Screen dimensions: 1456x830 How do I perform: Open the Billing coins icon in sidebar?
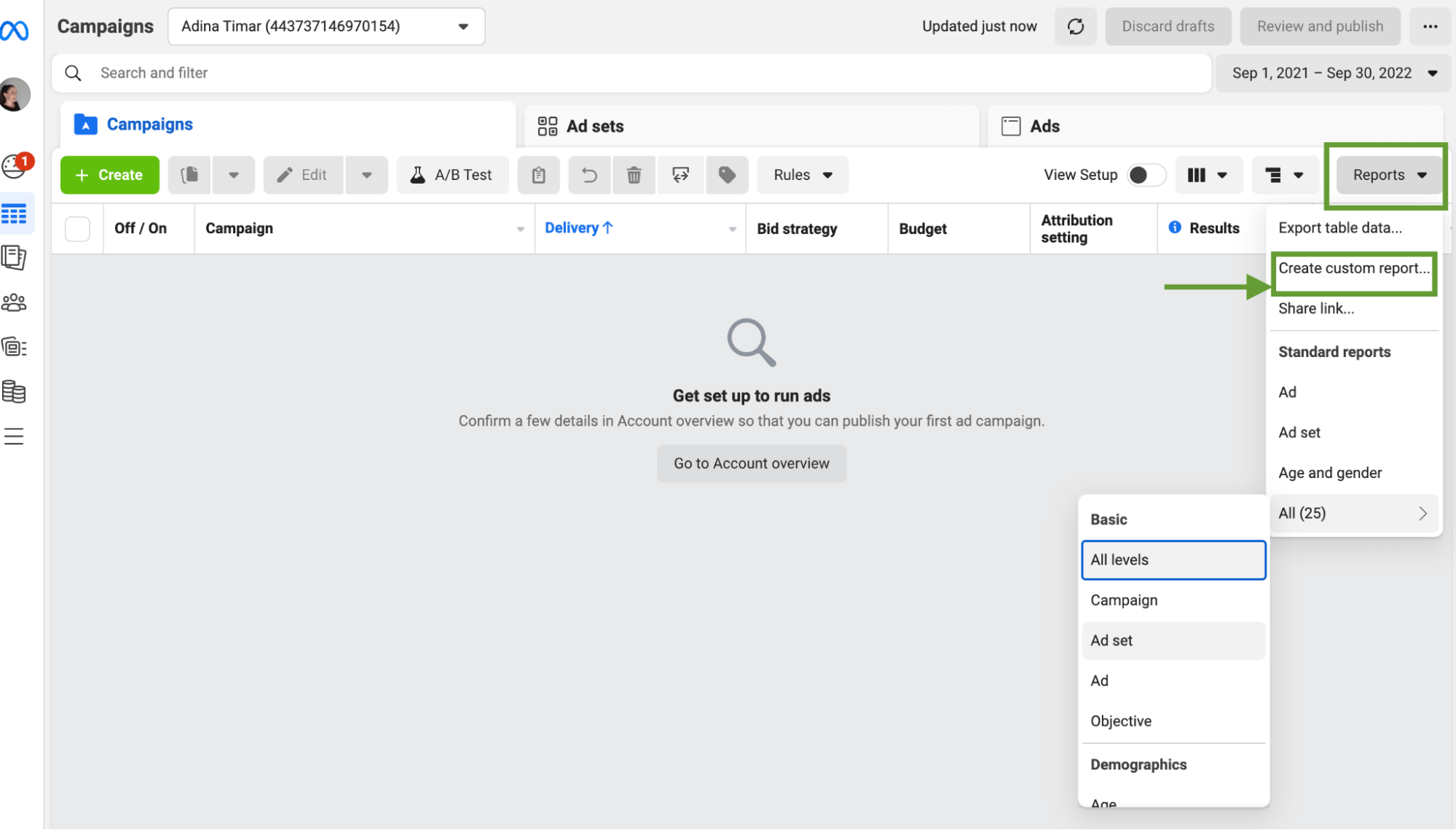(15, 392)
